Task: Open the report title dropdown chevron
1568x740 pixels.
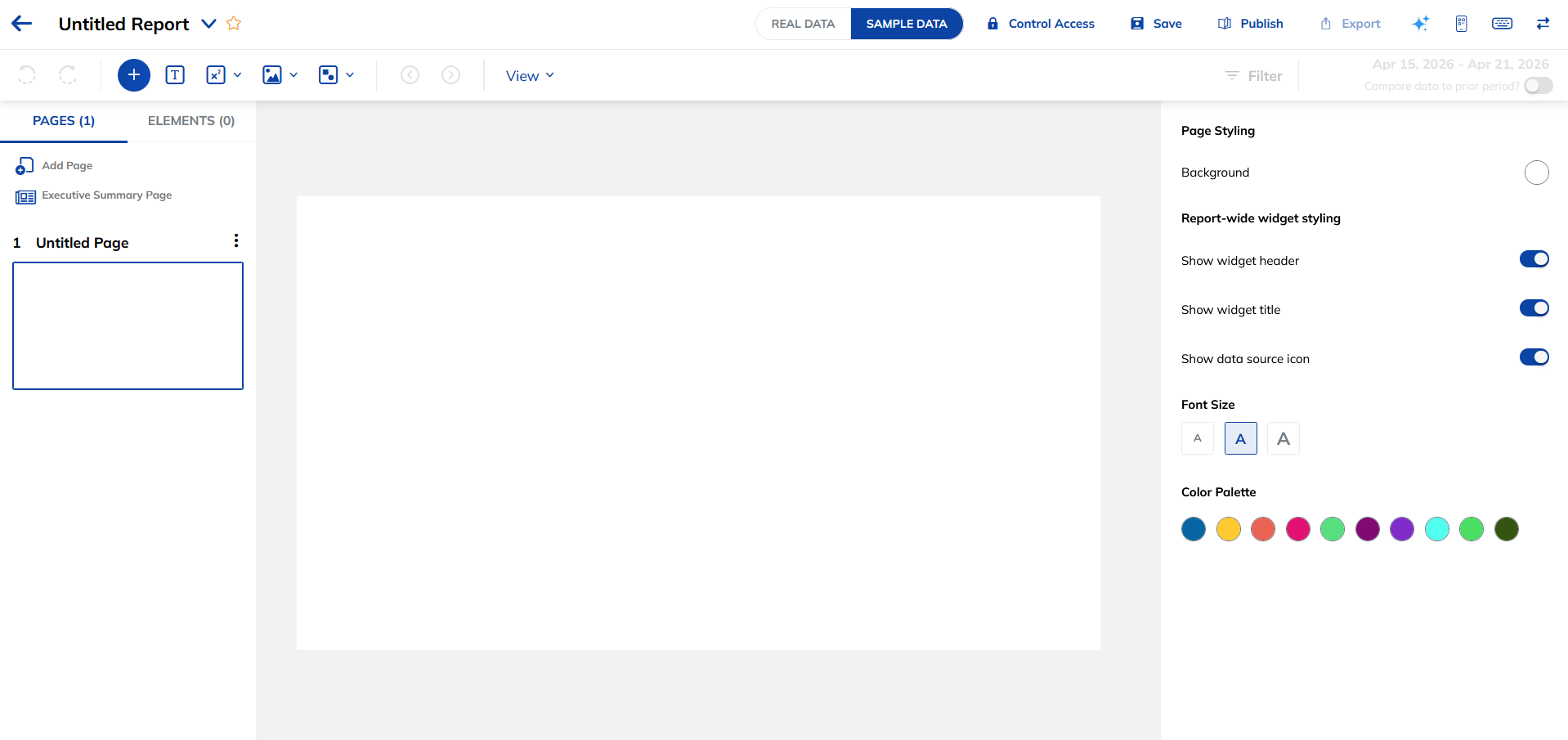Action: (209, 24)
